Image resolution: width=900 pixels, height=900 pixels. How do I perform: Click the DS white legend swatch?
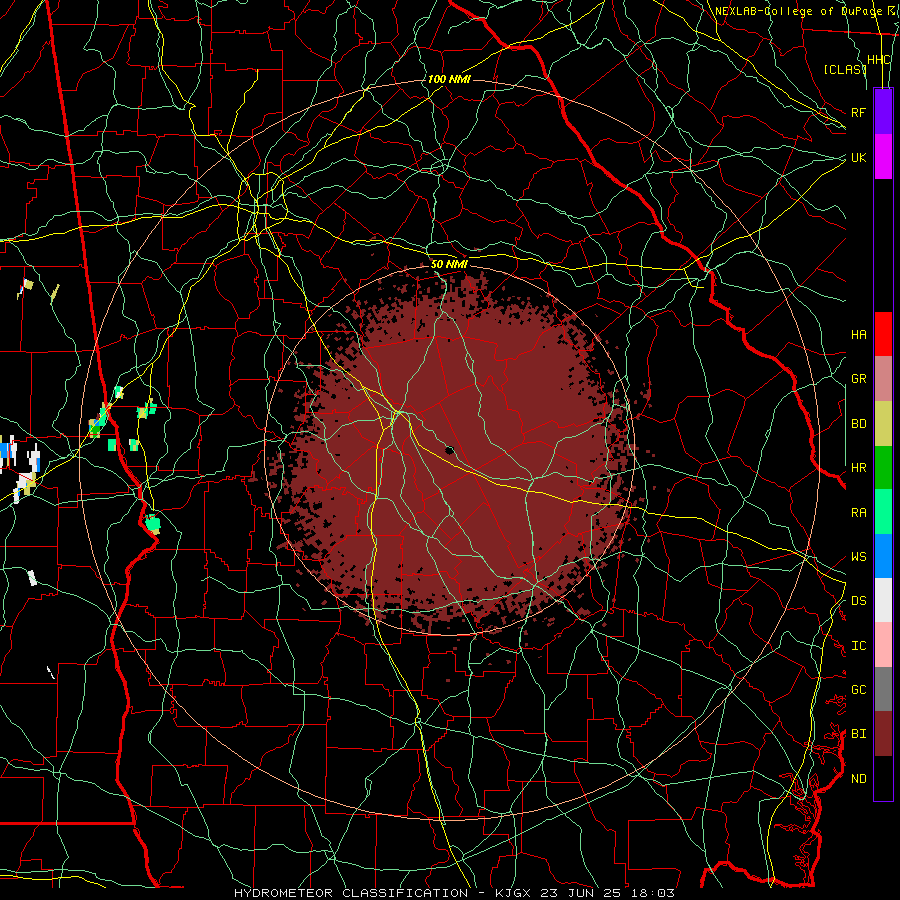(x=883, y=600)
